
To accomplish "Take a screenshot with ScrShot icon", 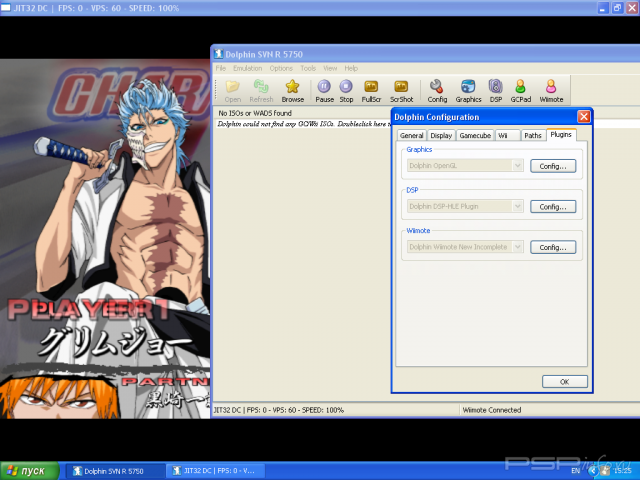I will click(x=401, y=87).
